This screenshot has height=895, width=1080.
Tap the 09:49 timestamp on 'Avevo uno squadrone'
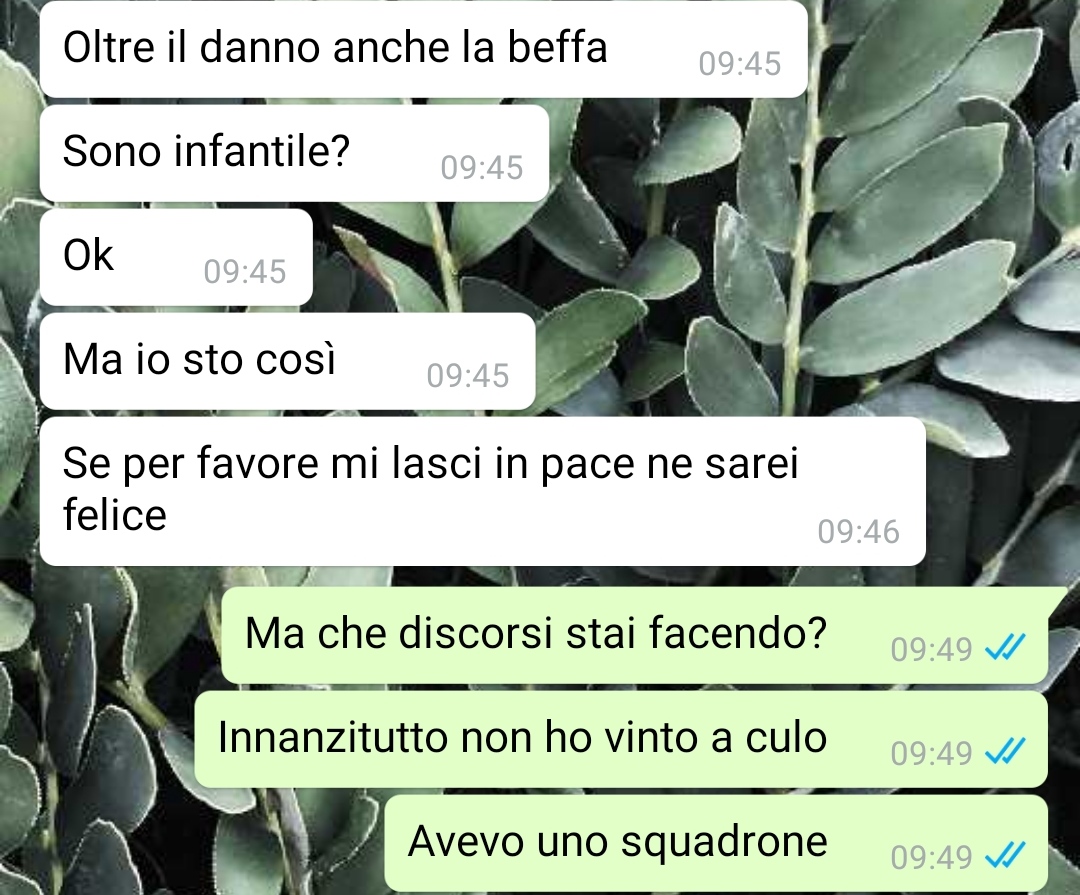click(x=931, y=857)
